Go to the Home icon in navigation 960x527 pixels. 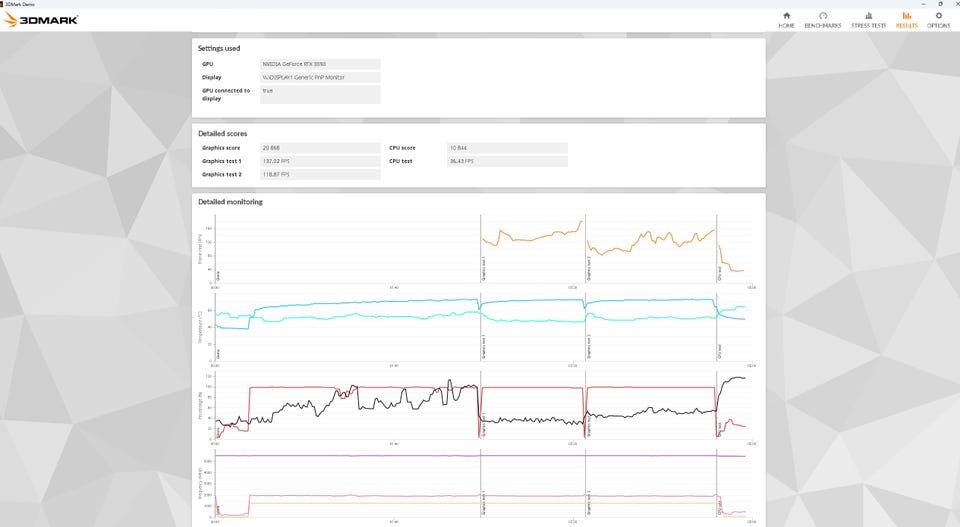pyautogui.click(x=786, y=19)
